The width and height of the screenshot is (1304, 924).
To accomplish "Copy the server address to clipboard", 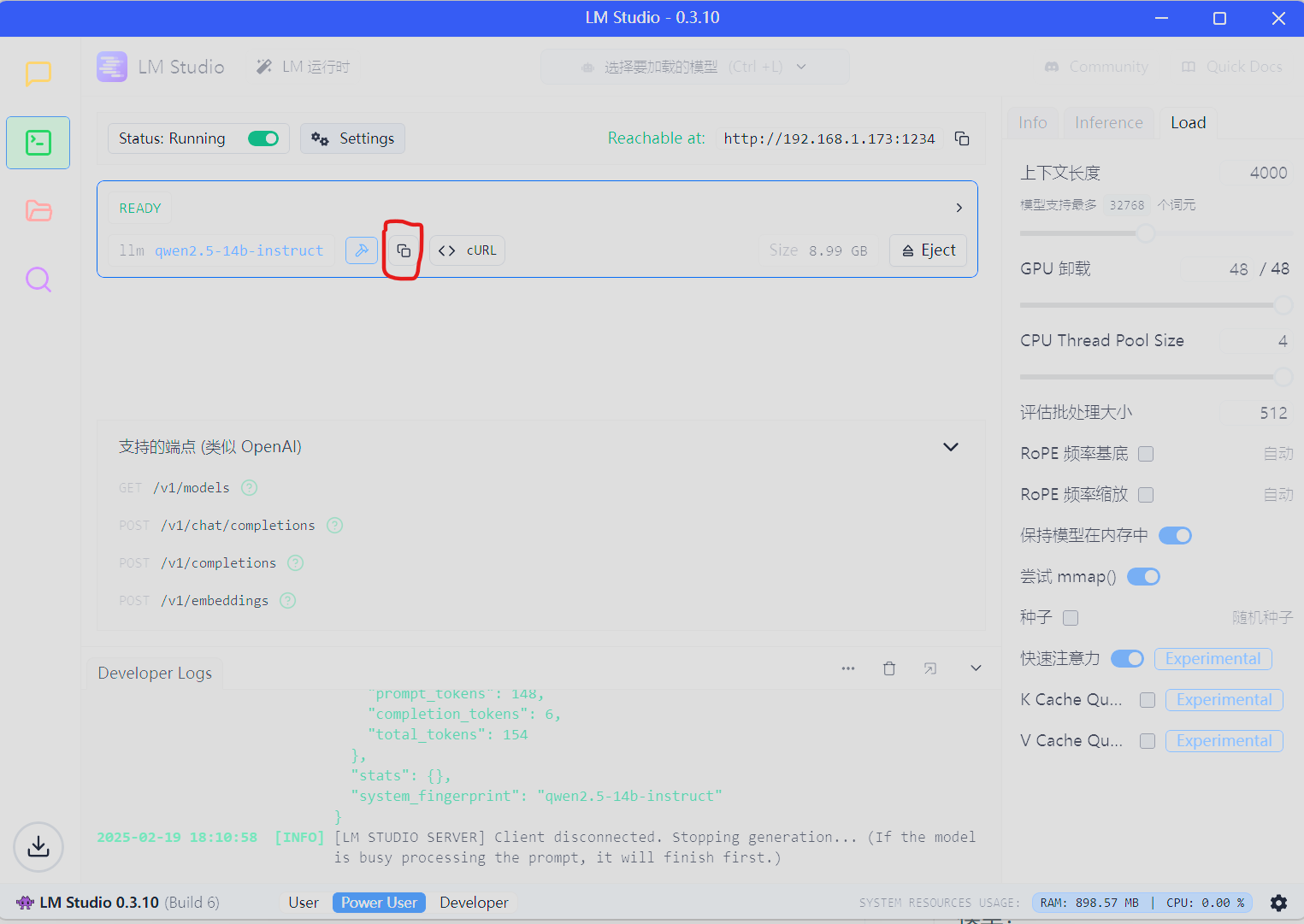I will (962, 138).
